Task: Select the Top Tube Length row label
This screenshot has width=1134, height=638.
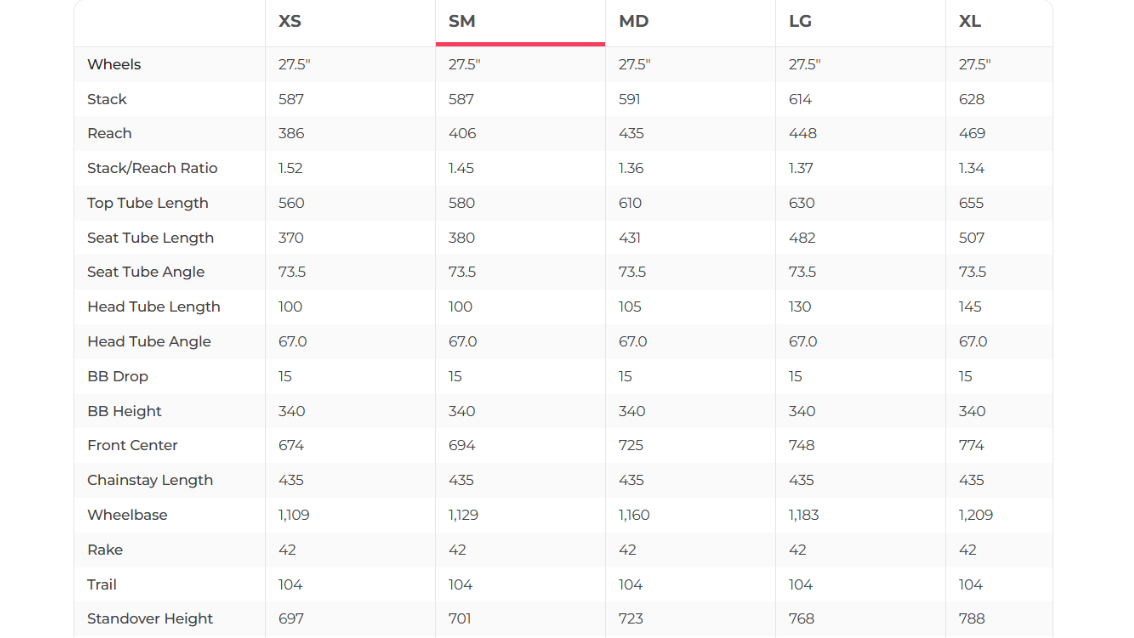Action: coord(148,203)
